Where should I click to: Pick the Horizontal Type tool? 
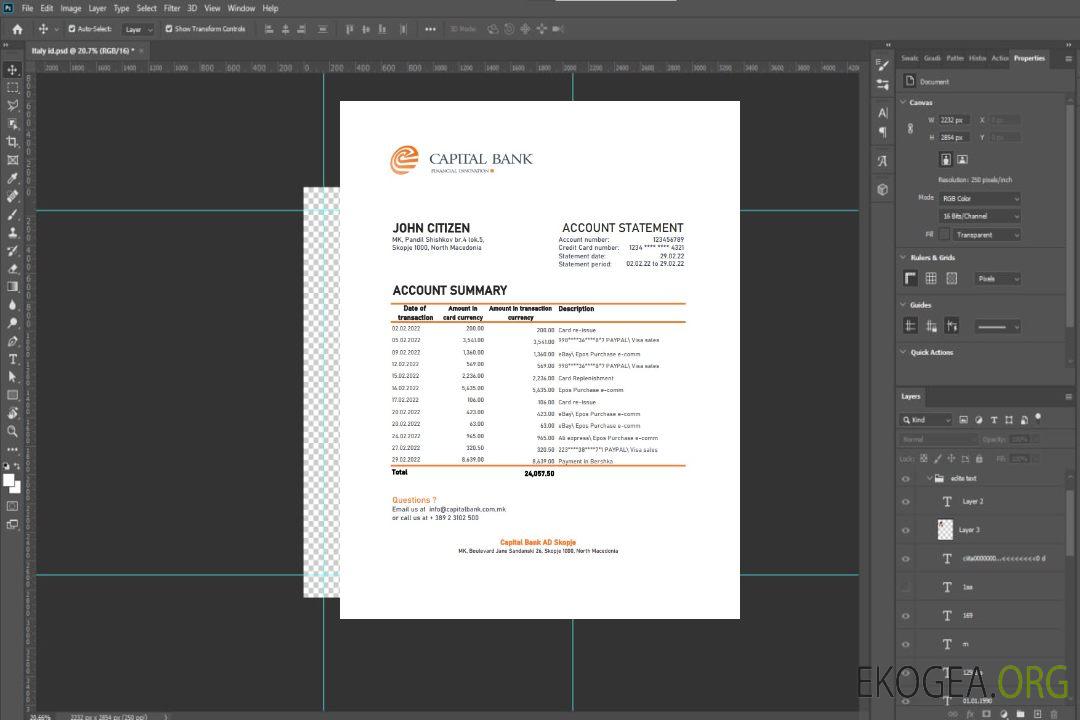tap(12, 359)
